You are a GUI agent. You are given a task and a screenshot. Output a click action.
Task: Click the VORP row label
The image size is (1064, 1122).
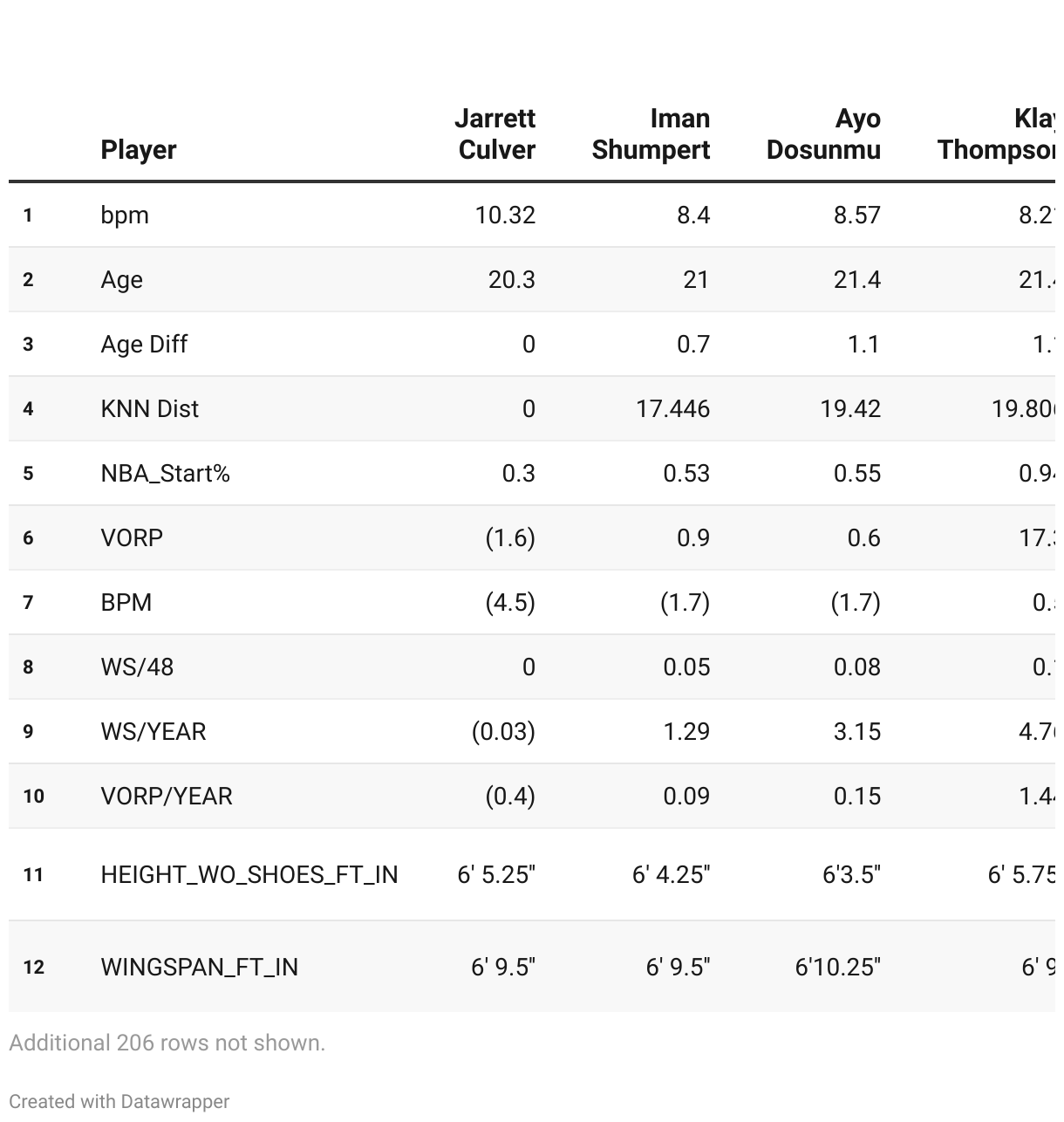132,537
